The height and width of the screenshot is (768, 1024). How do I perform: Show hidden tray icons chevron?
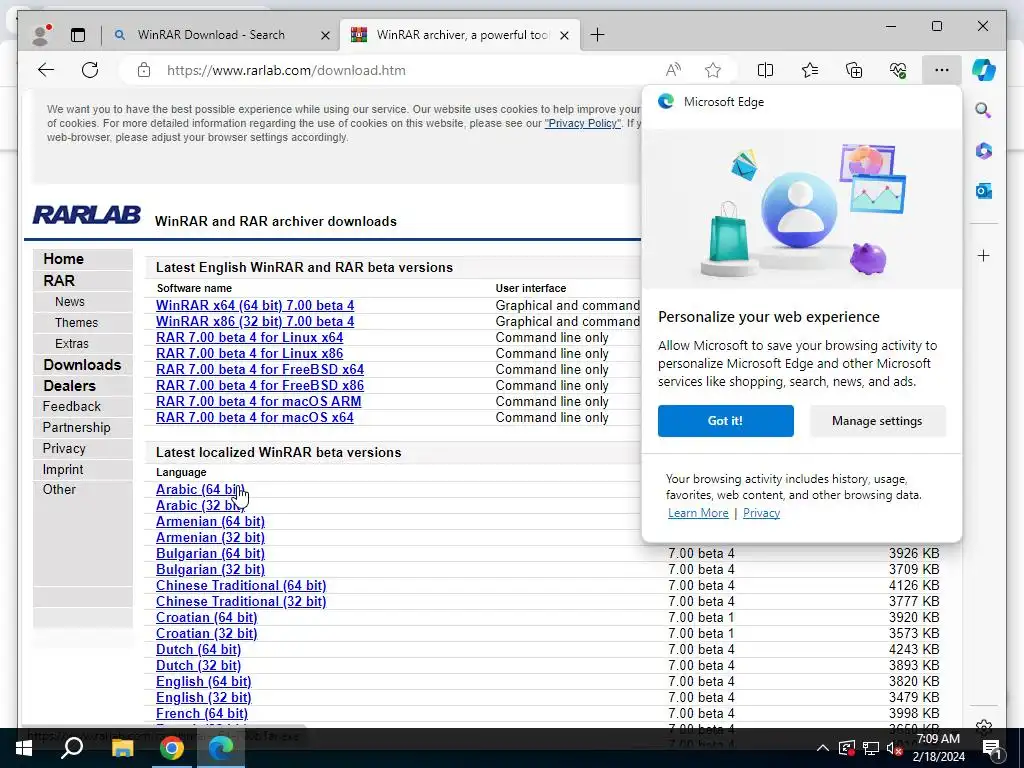pyautogui.click(x=822, y=748)
